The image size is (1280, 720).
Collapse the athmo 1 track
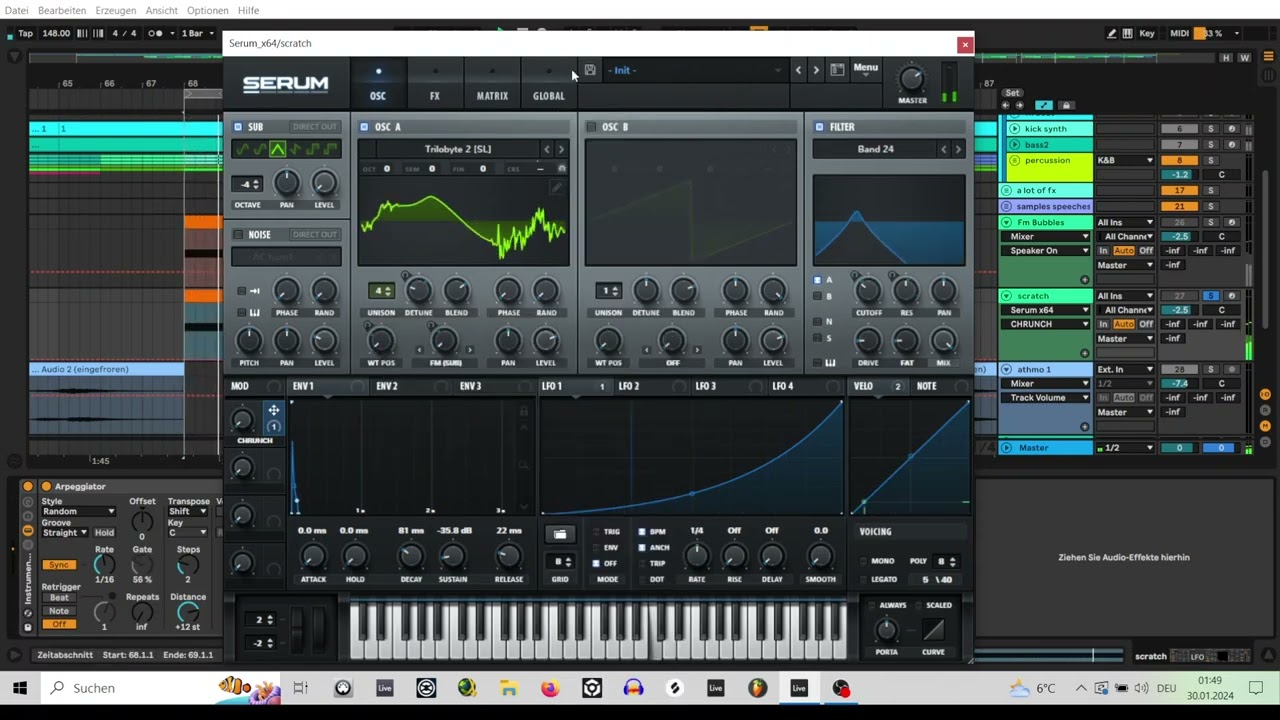[x=1007, y=369]
